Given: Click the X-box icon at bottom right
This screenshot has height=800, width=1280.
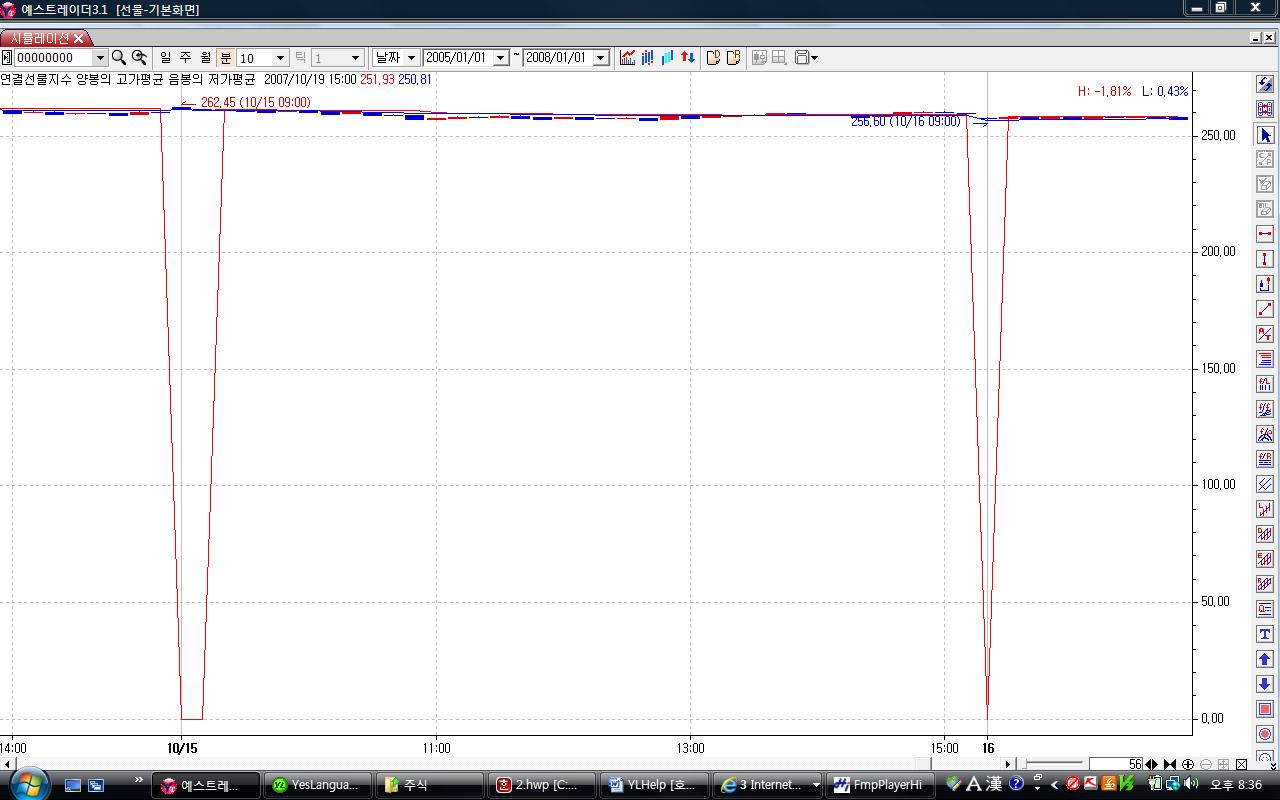Looking at the screenshot, I should (x=1241, y=764).
